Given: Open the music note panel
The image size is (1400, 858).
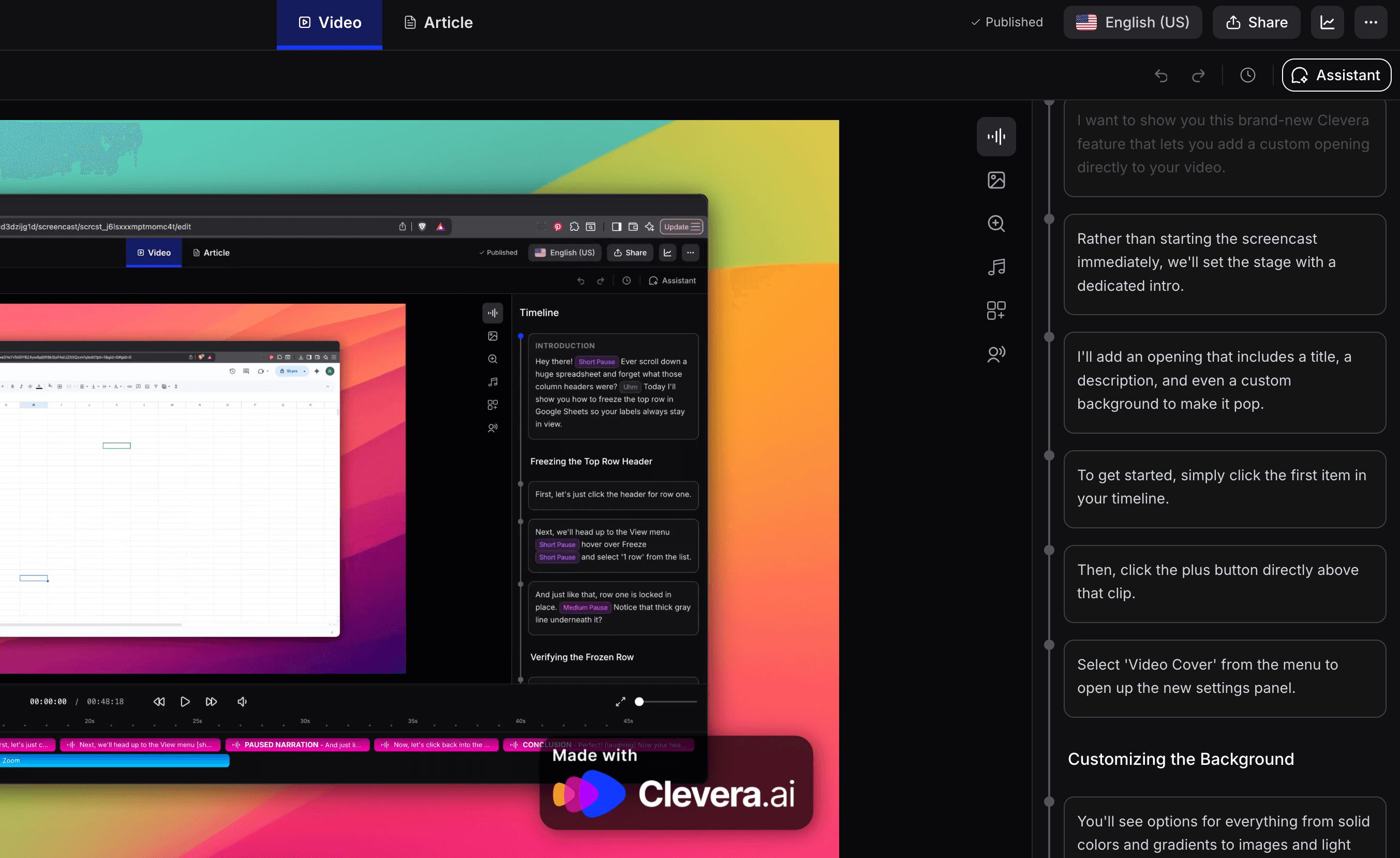Looking at the screenshot, I should 996,267.
